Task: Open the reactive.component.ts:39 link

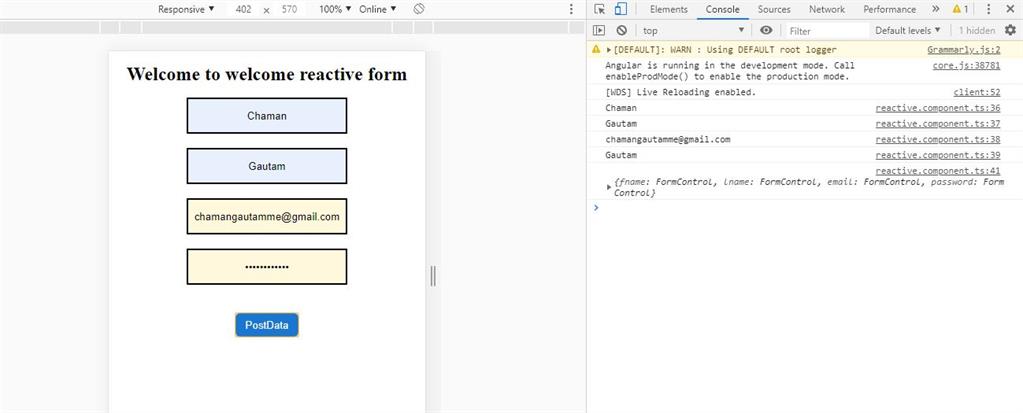Action: [938, 155]
